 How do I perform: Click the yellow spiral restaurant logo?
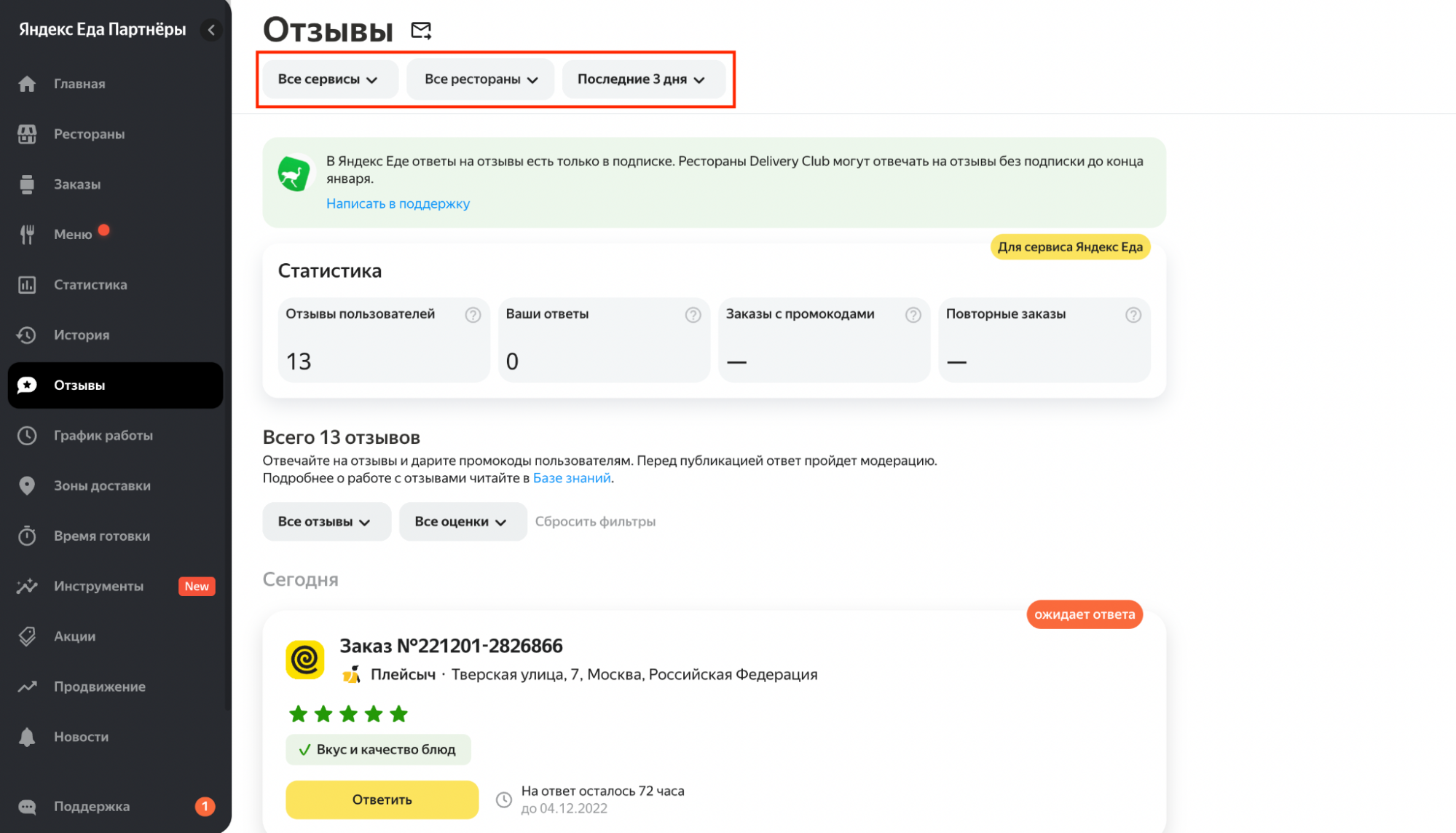click(x=304, y=660)
